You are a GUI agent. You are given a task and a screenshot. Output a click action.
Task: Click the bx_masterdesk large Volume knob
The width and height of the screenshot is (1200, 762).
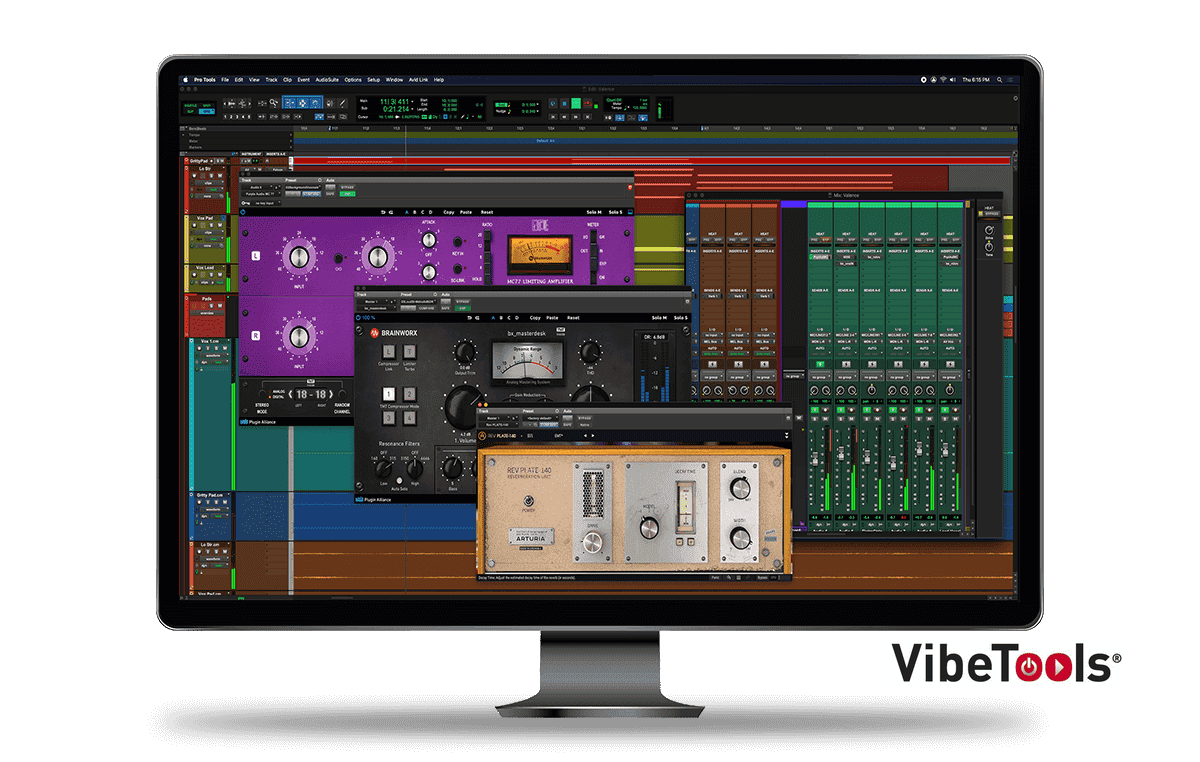point(464,407)
